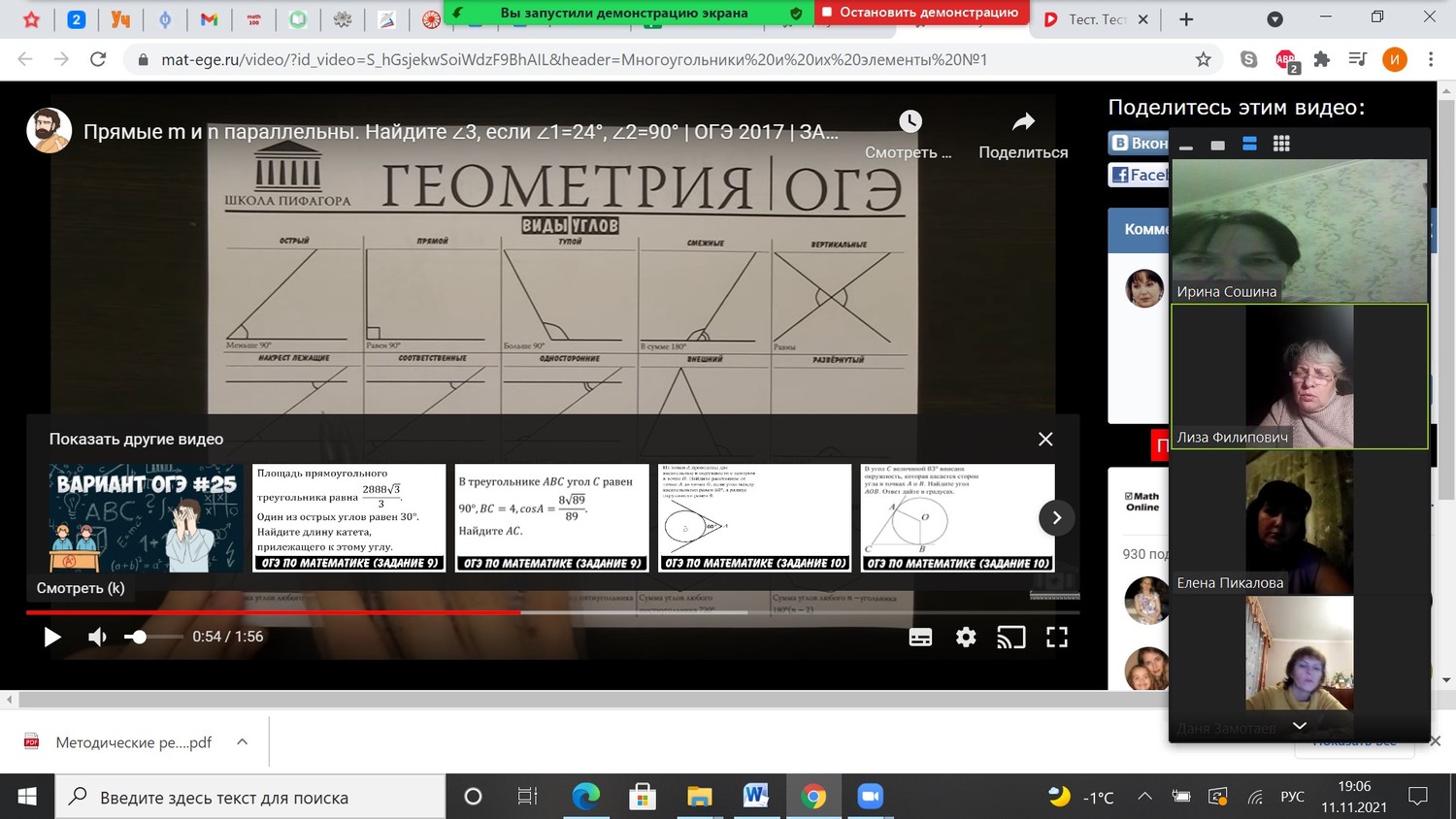Select Елена Пикалова video tile
The width and height of the screenshot is (1456, 819).
coord(1300,522)
